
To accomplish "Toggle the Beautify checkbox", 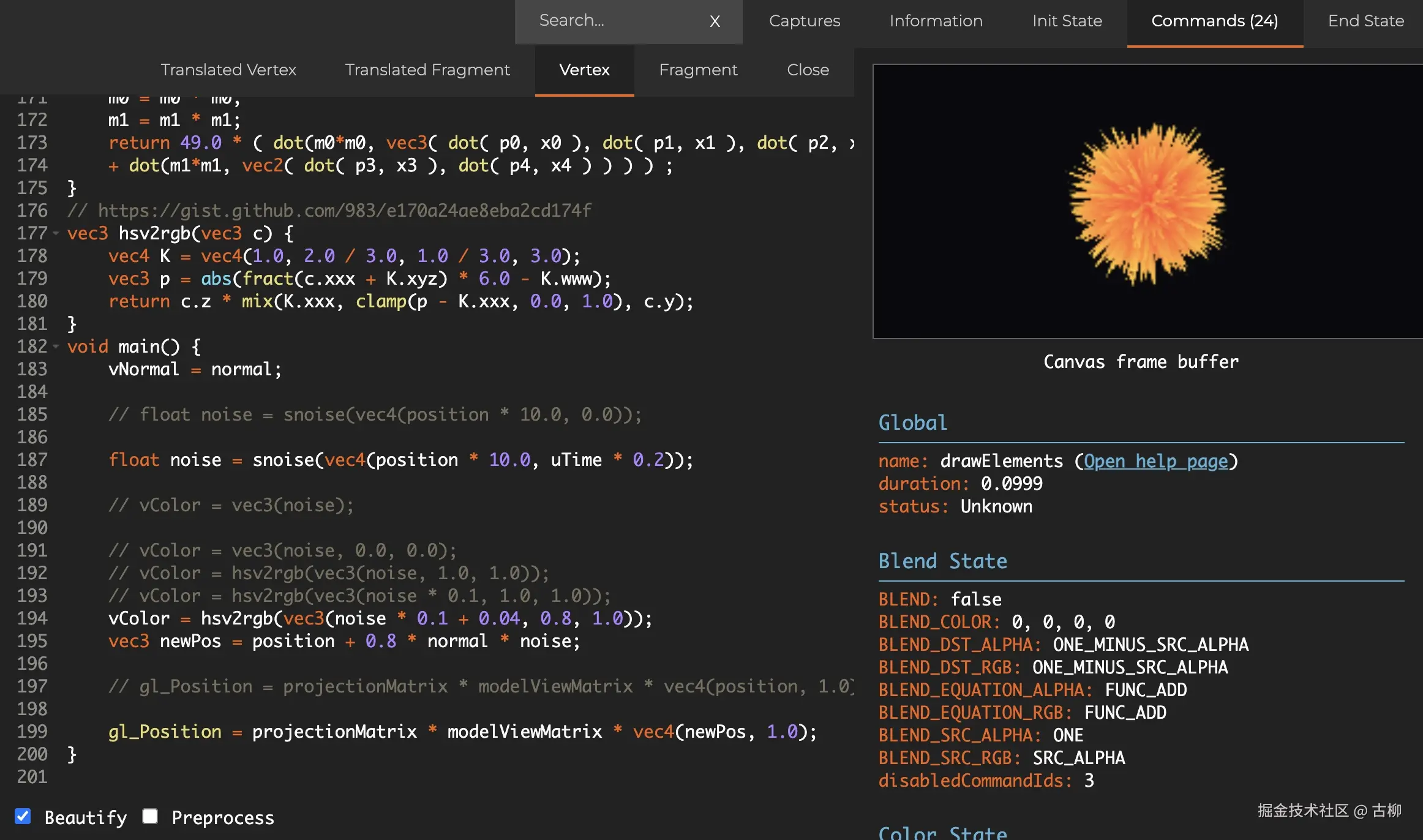I will coord(23,816).
